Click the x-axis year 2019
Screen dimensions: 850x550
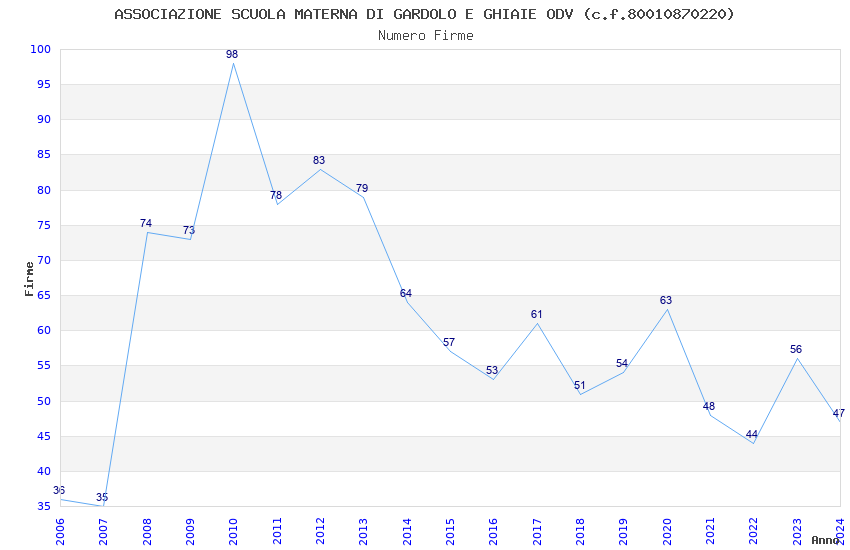pyautogui.click(x=624, y=532)
